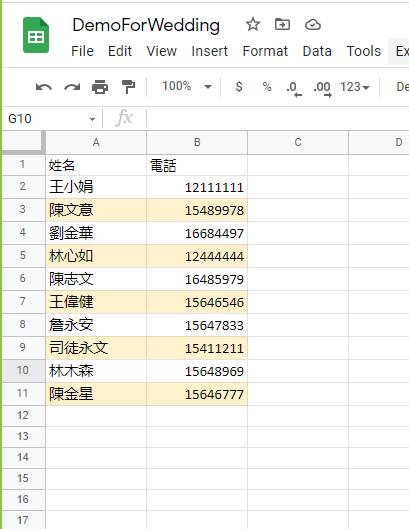Click cell containing 司徒永文
The width and height of the screenshot is (409, 529).
(x=96, y=347)
